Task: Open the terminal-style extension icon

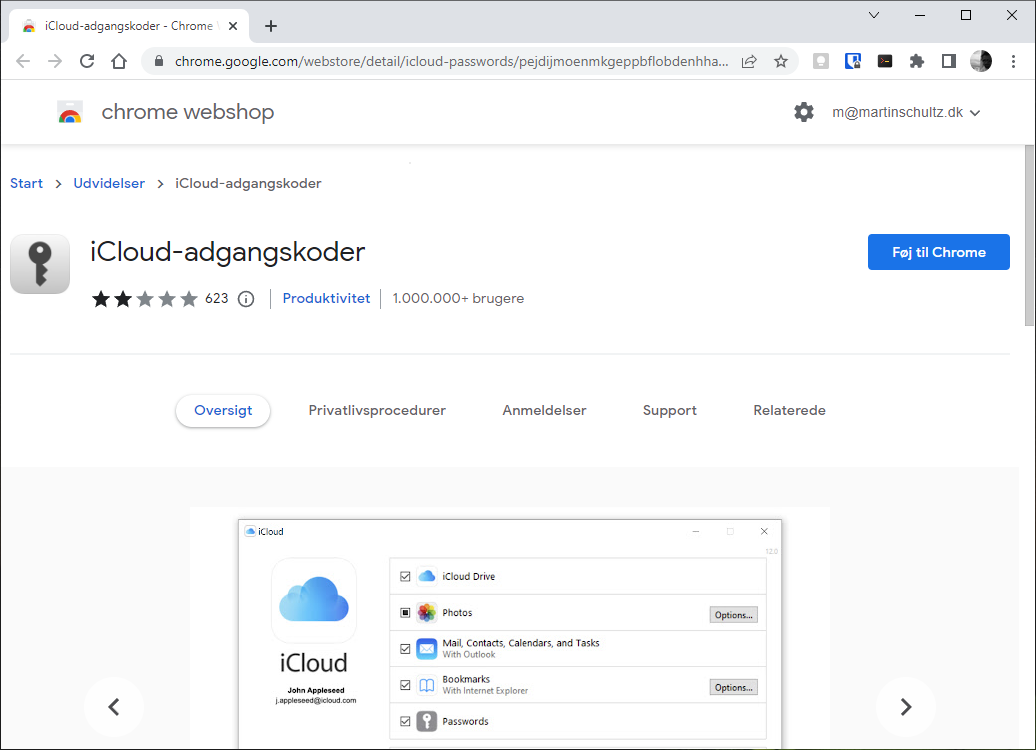Action: click(x=885, y=61)
